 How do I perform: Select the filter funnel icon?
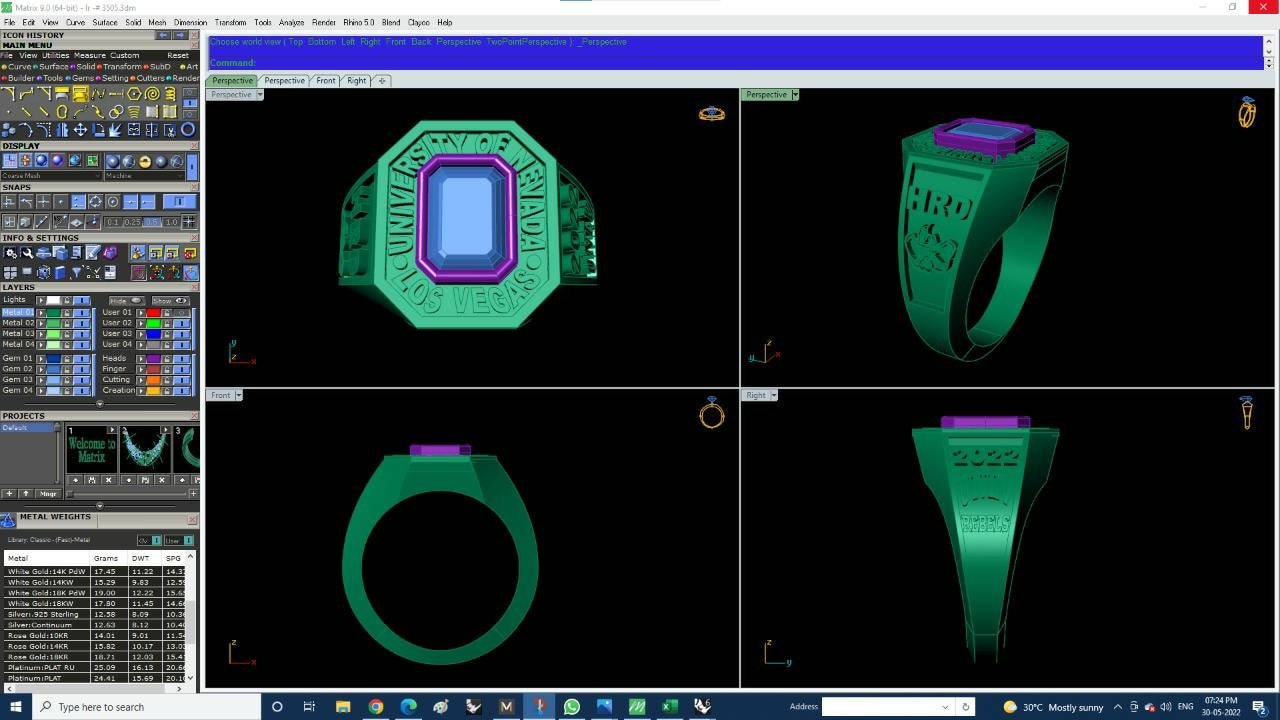click(77, 272)
